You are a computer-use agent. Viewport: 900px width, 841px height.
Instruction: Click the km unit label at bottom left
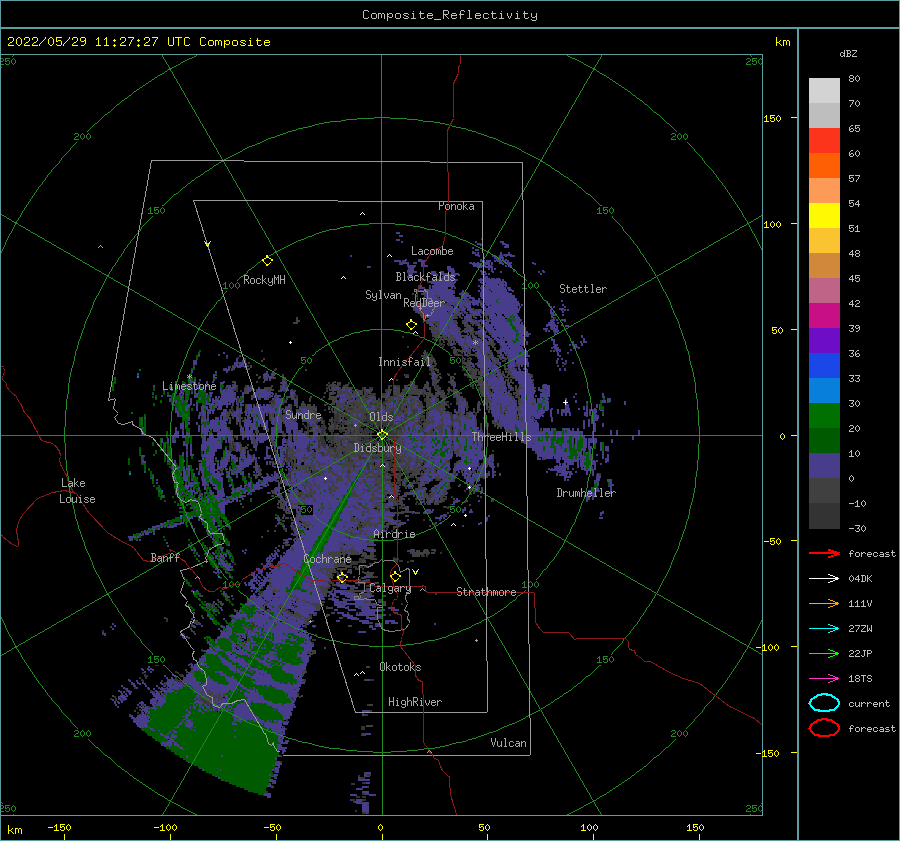tap(14, 830)
